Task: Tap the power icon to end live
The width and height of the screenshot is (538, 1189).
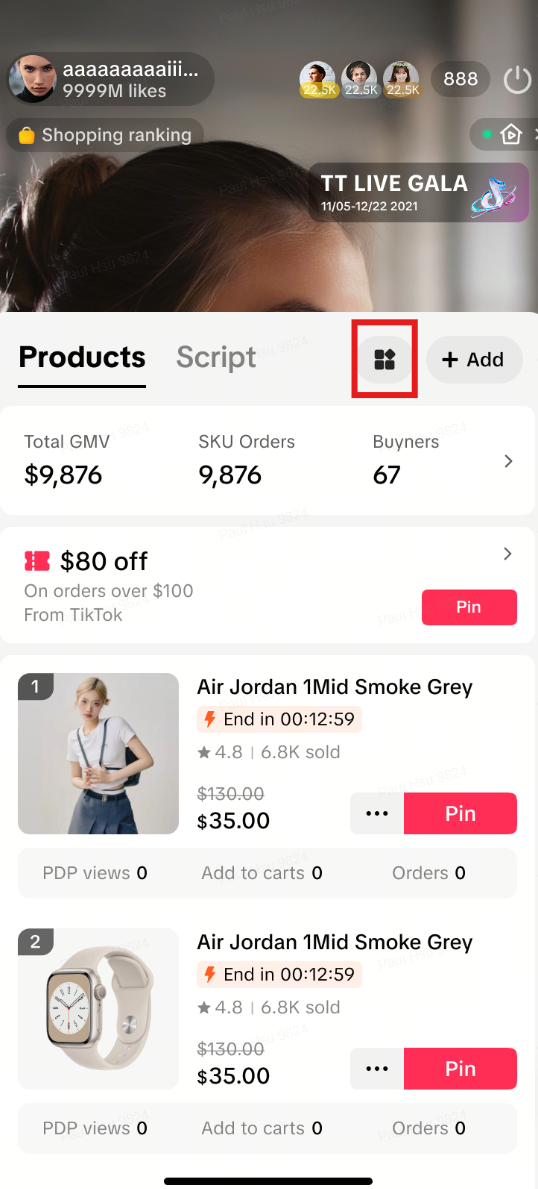Action: [x=518, y=80]
